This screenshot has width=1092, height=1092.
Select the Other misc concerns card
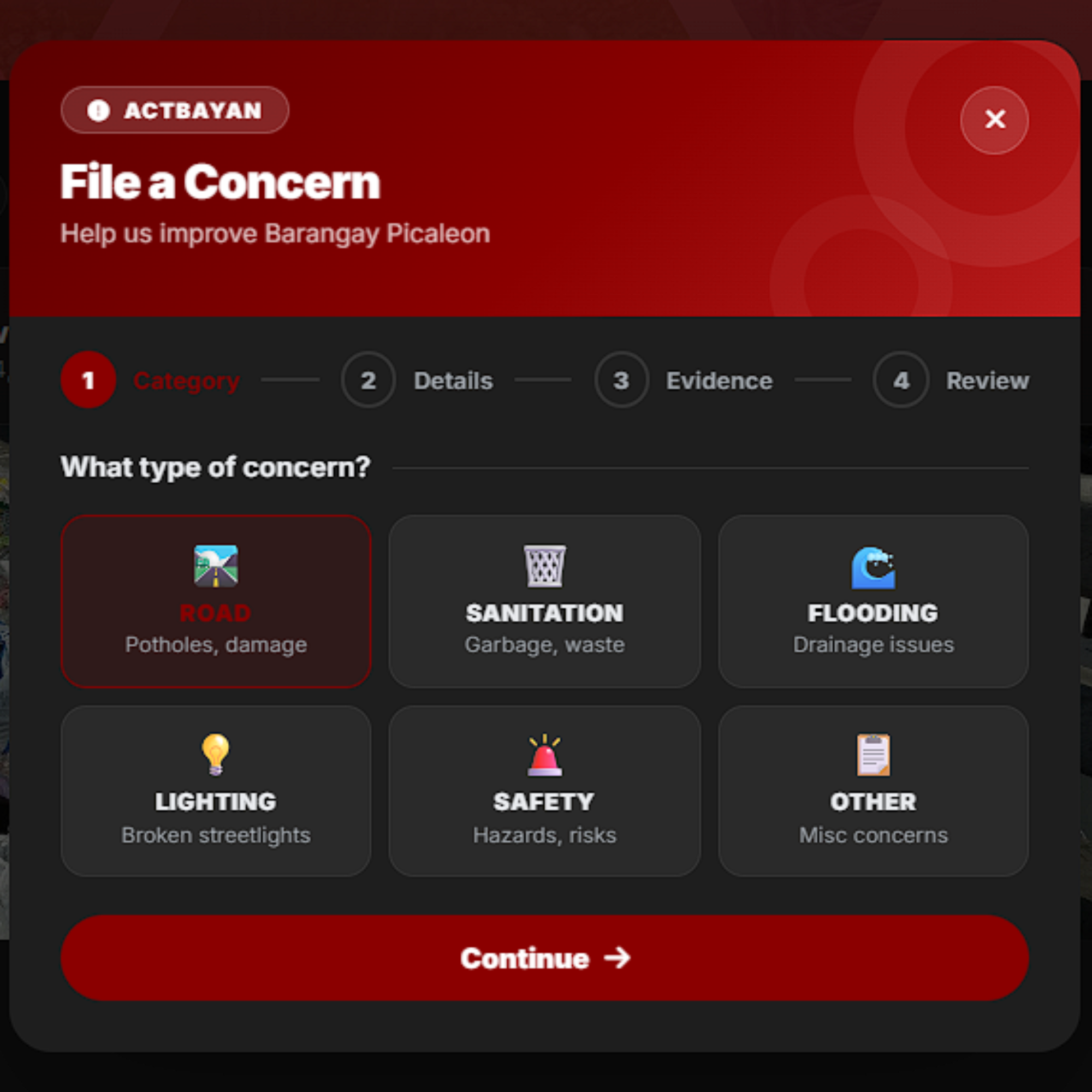click(873, 791)
